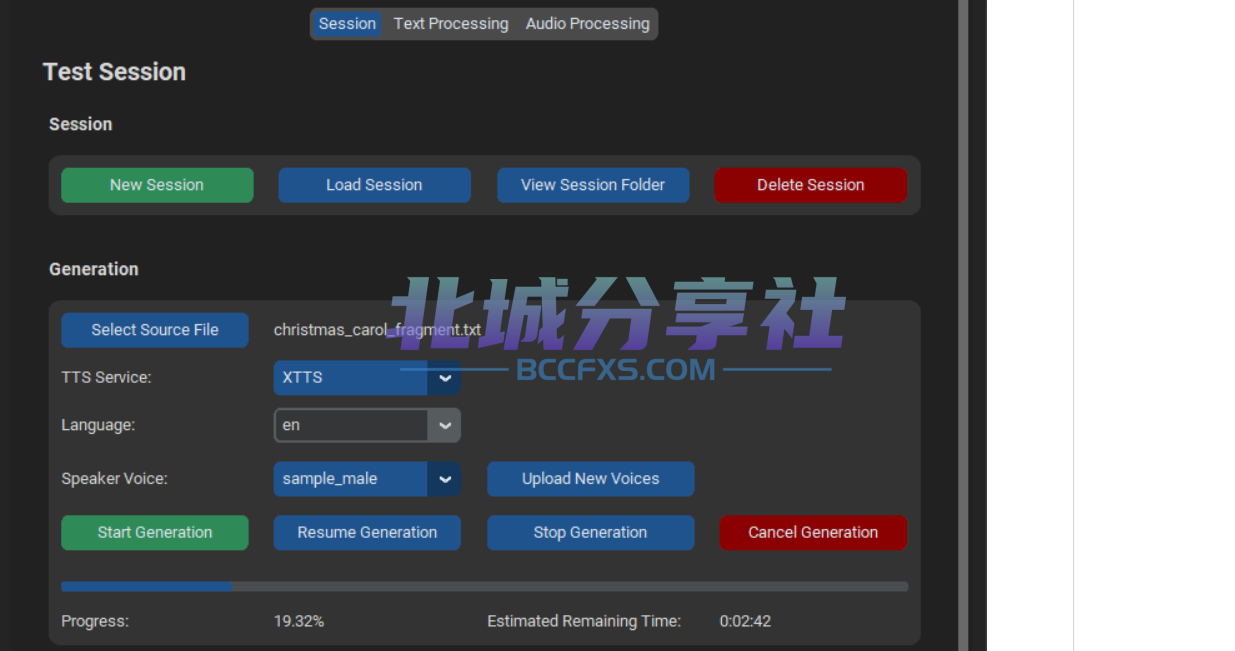
Task: Expand the TTS Service XTTS dropdown
Action: pyautogui.click(x=367, y=378)
